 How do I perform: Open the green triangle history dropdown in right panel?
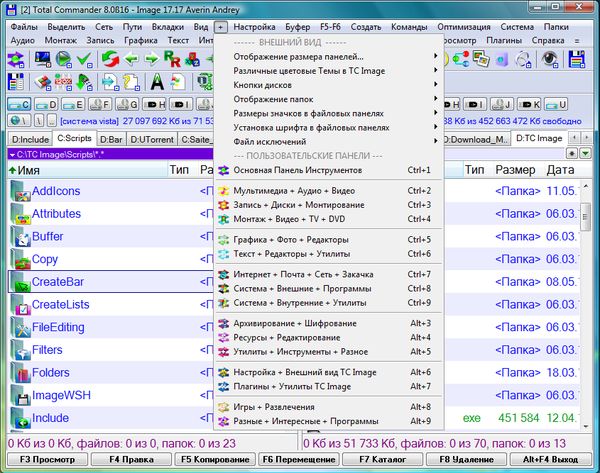point(585,153)
